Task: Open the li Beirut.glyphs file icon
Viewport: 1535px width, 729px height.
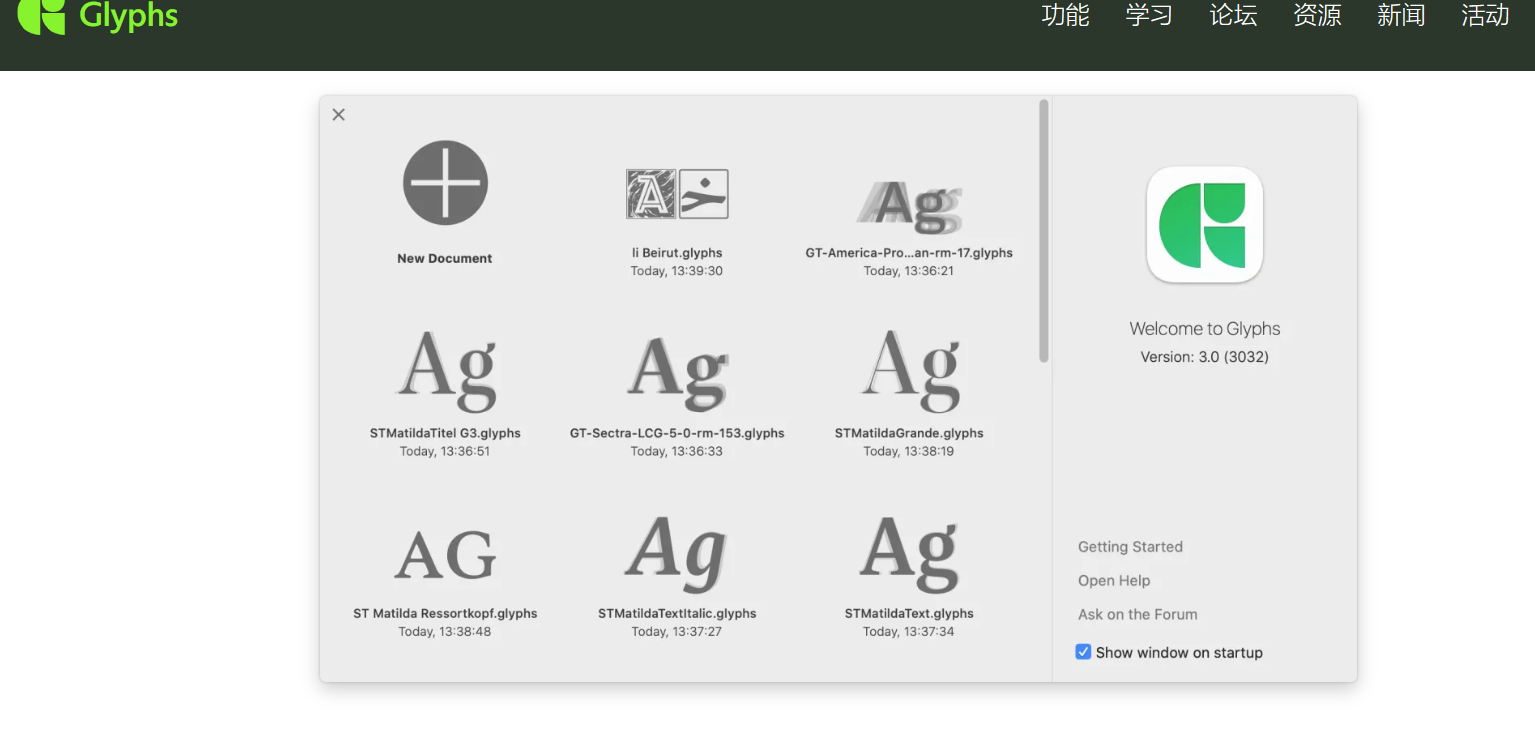Action: coord(677,194)
